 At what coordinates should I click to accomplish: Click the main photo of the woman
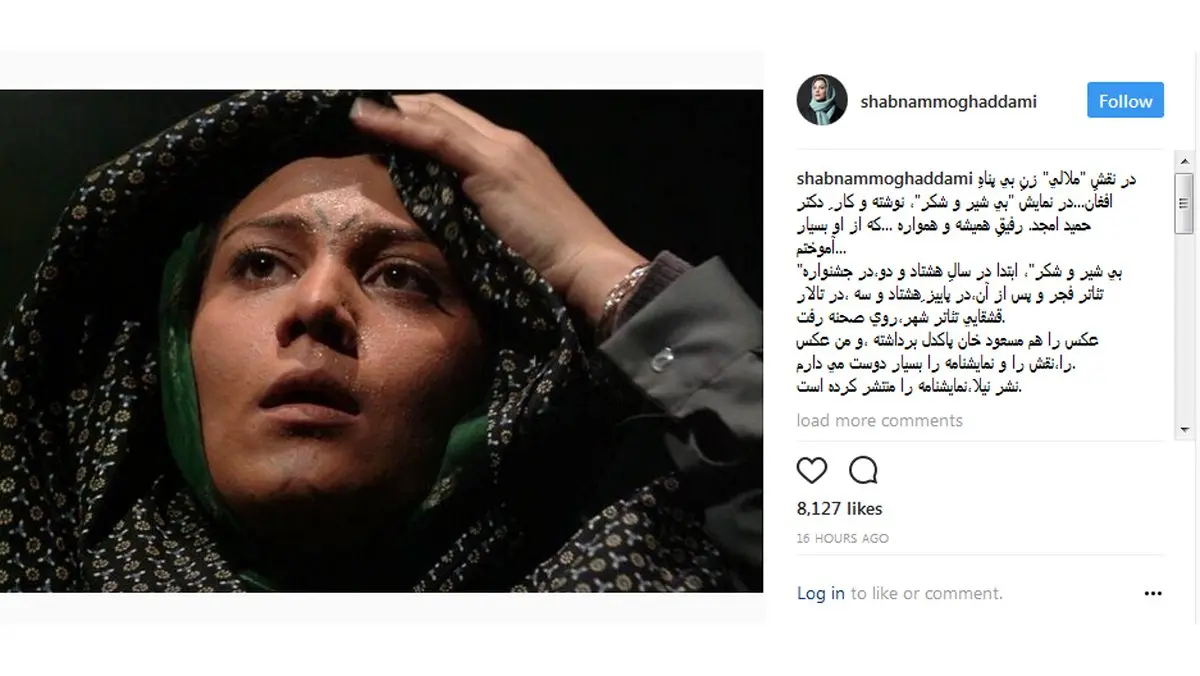point(381,341)
